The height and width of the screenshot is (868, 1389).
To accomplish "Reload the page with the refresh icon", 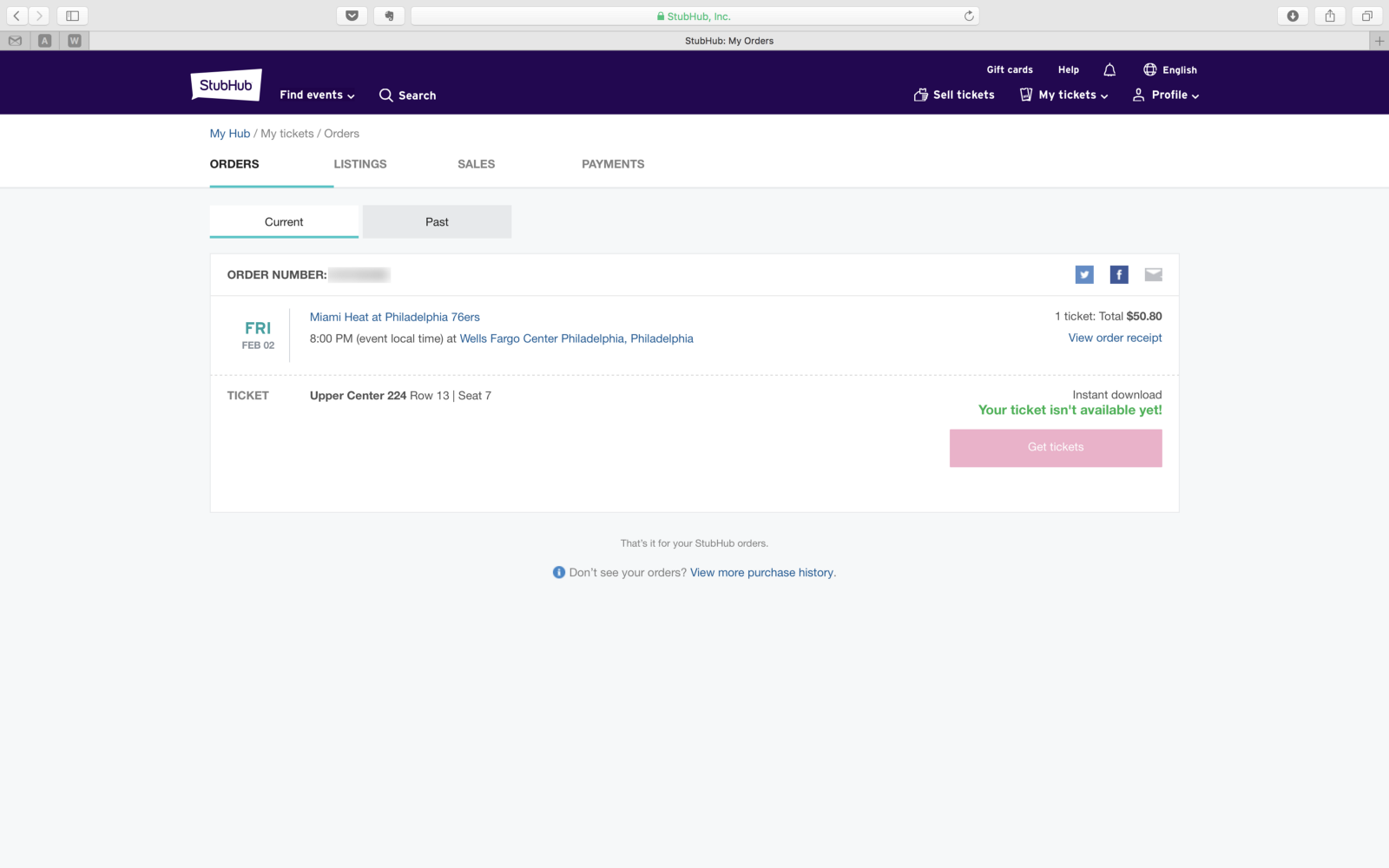I will pos(969,16).
